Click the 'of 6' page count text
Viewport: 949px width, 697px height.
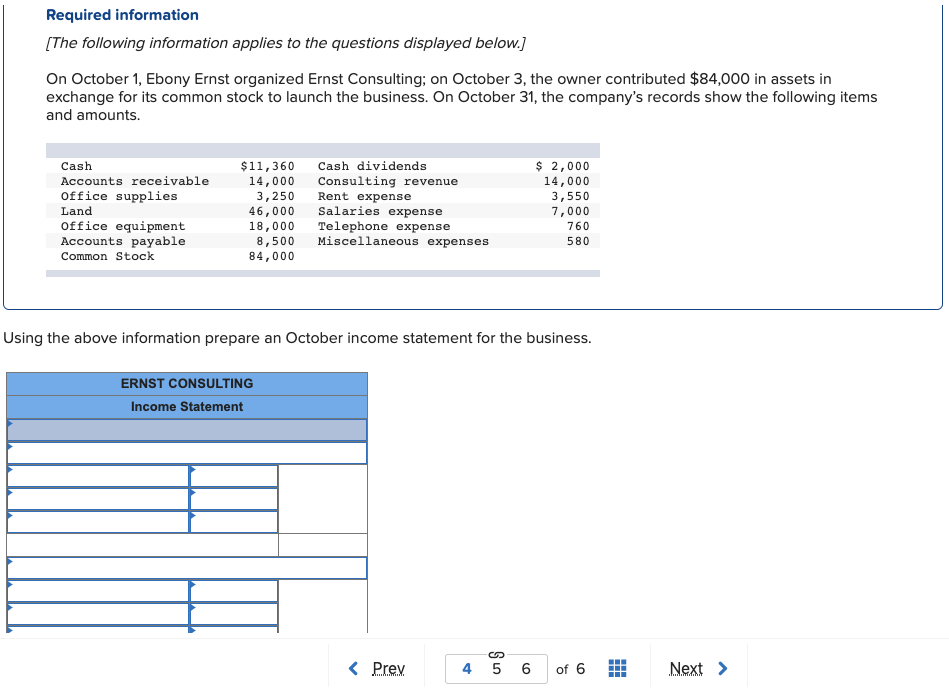[570, 669]
